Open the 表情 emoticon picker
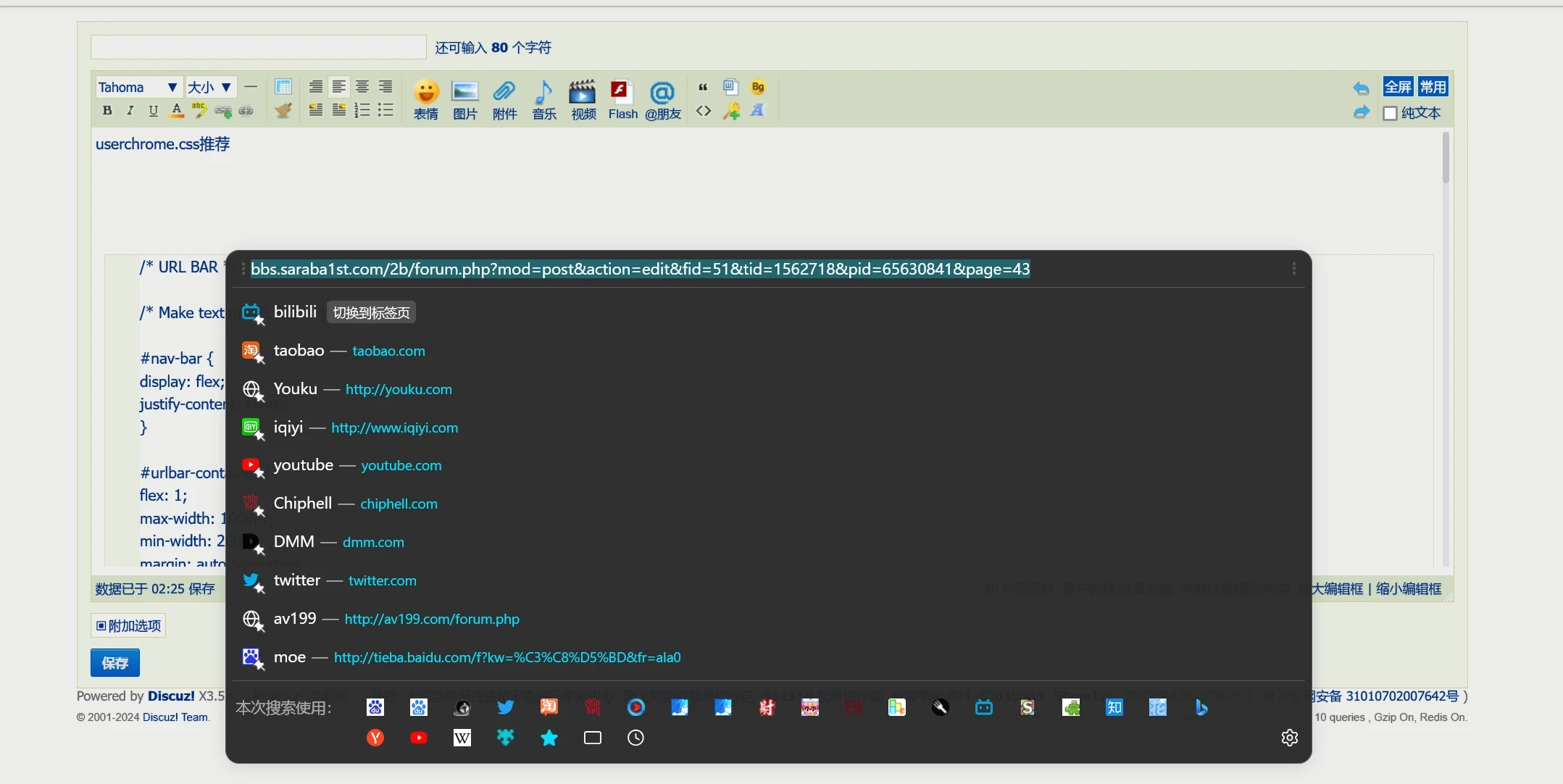This screenshot has width=1563, height=784. [x=426, y=100]
